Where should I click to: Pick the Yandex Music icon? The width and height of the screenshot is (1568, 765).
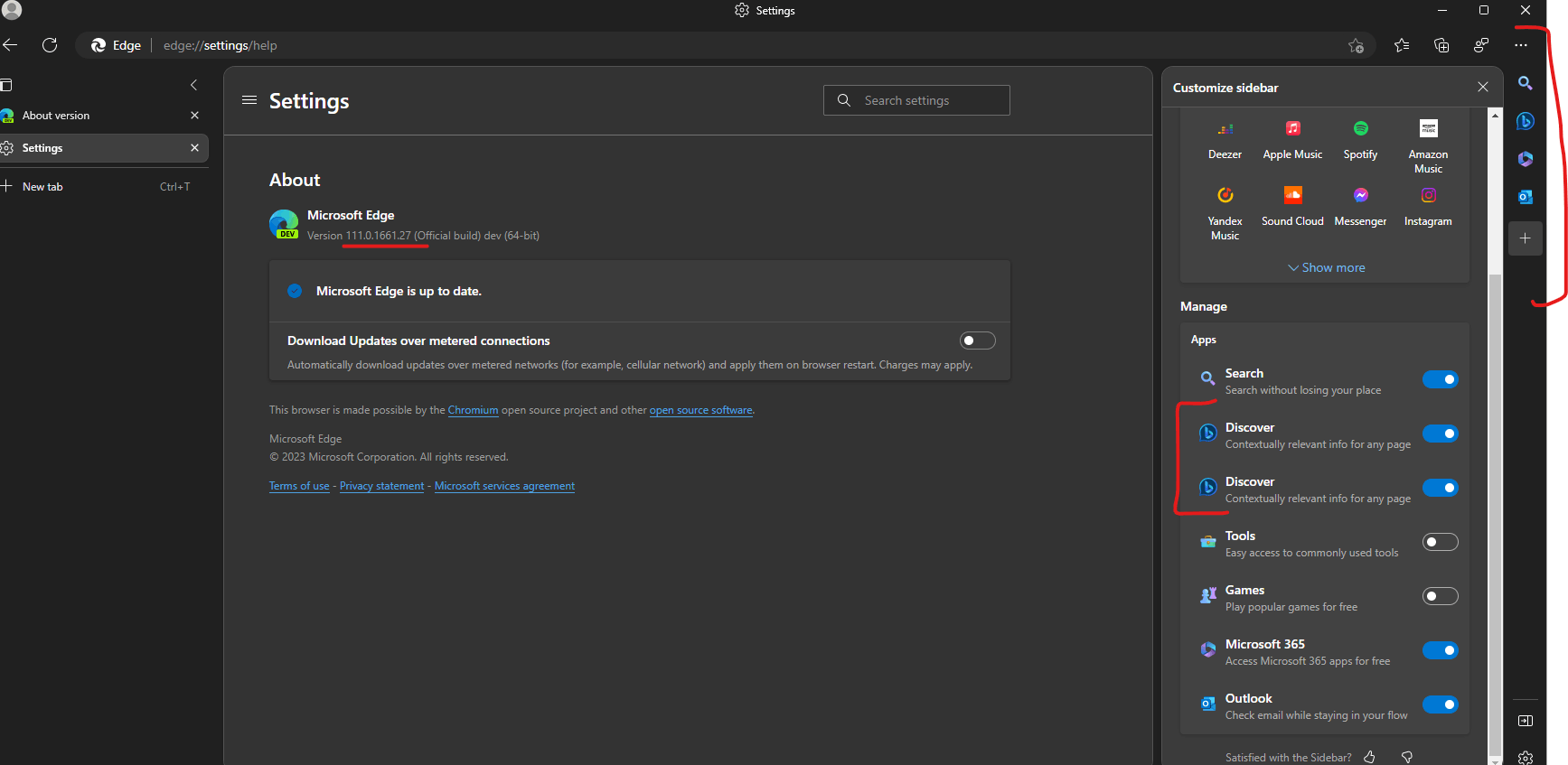[1225, 195]
